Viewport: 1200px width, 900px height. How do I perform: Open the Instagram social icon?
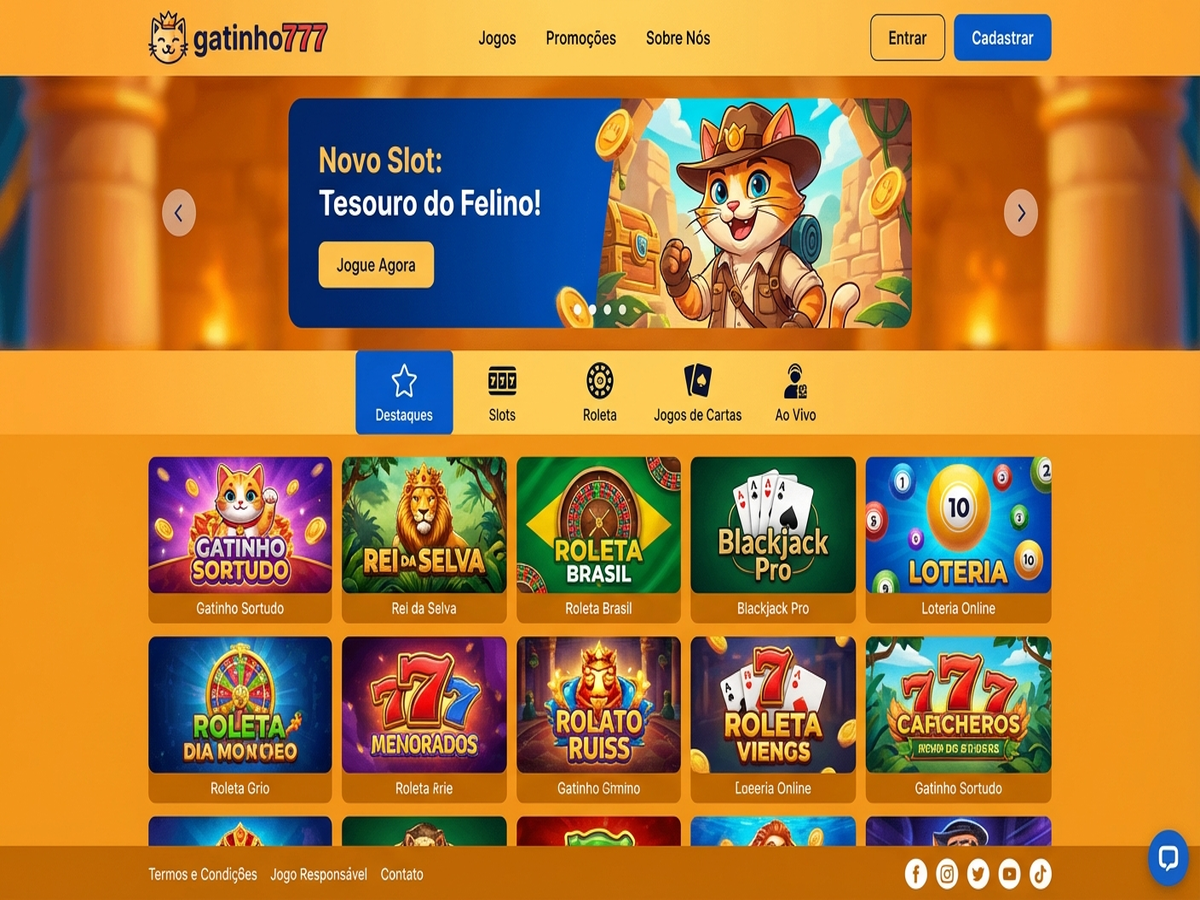pos(947,874)
